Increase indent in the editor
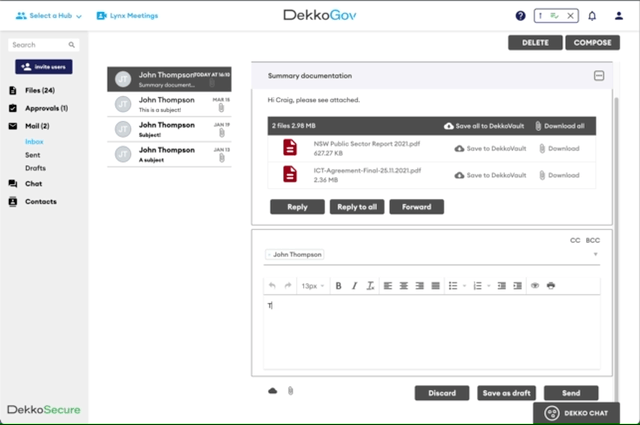The image size is (640, 425). (x=518, y=286)
